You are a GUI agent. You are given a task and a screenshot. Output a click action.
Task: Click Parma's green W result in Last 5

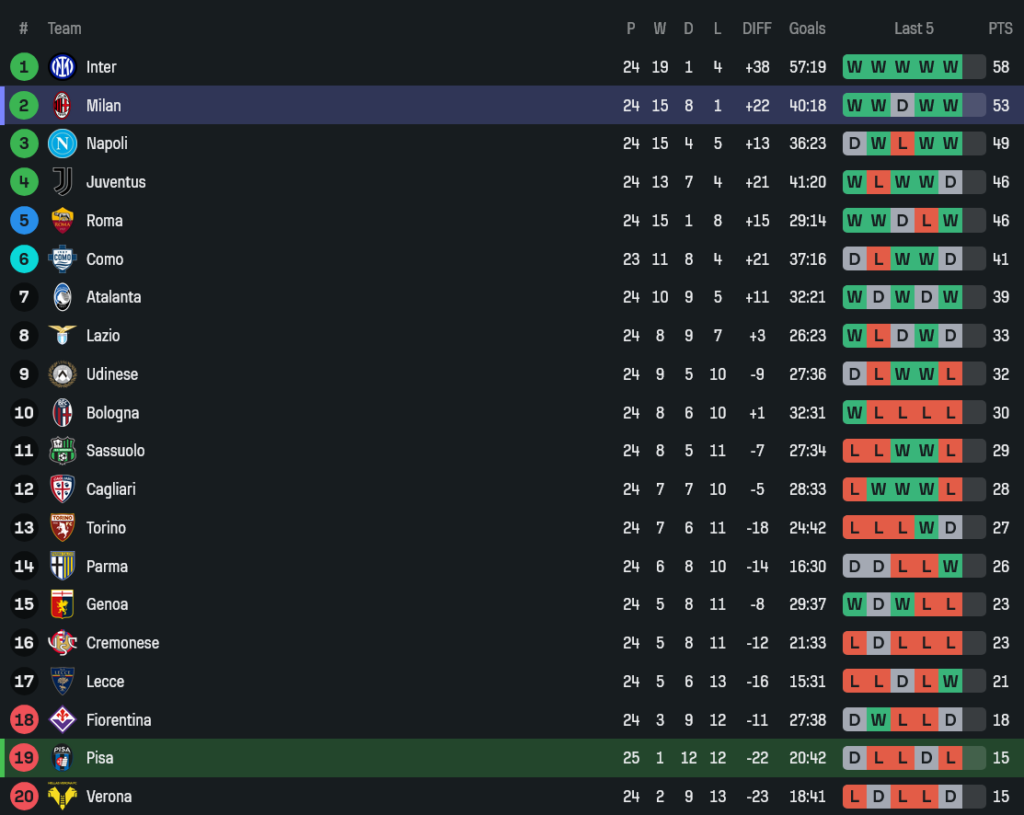(950, 567)
